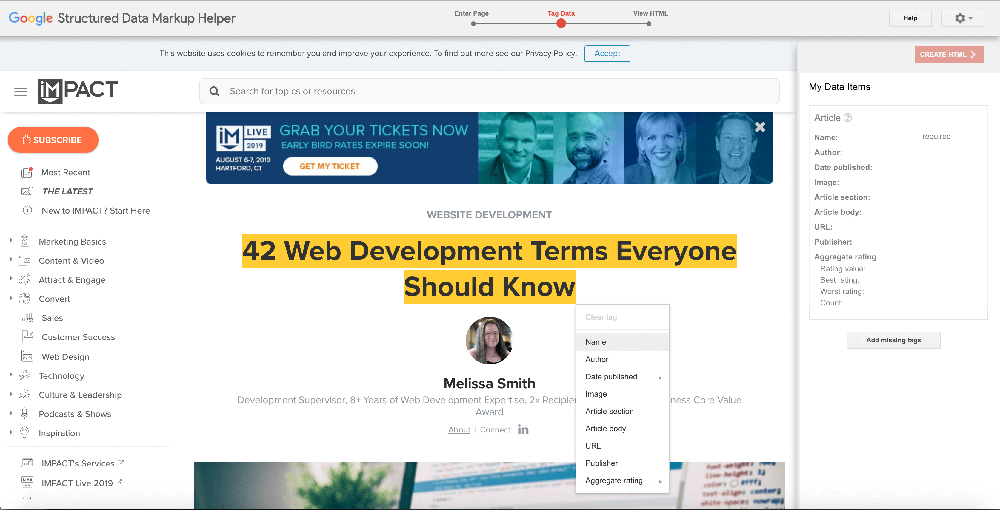Open the Web Design sidebar link

click(66, 357)
